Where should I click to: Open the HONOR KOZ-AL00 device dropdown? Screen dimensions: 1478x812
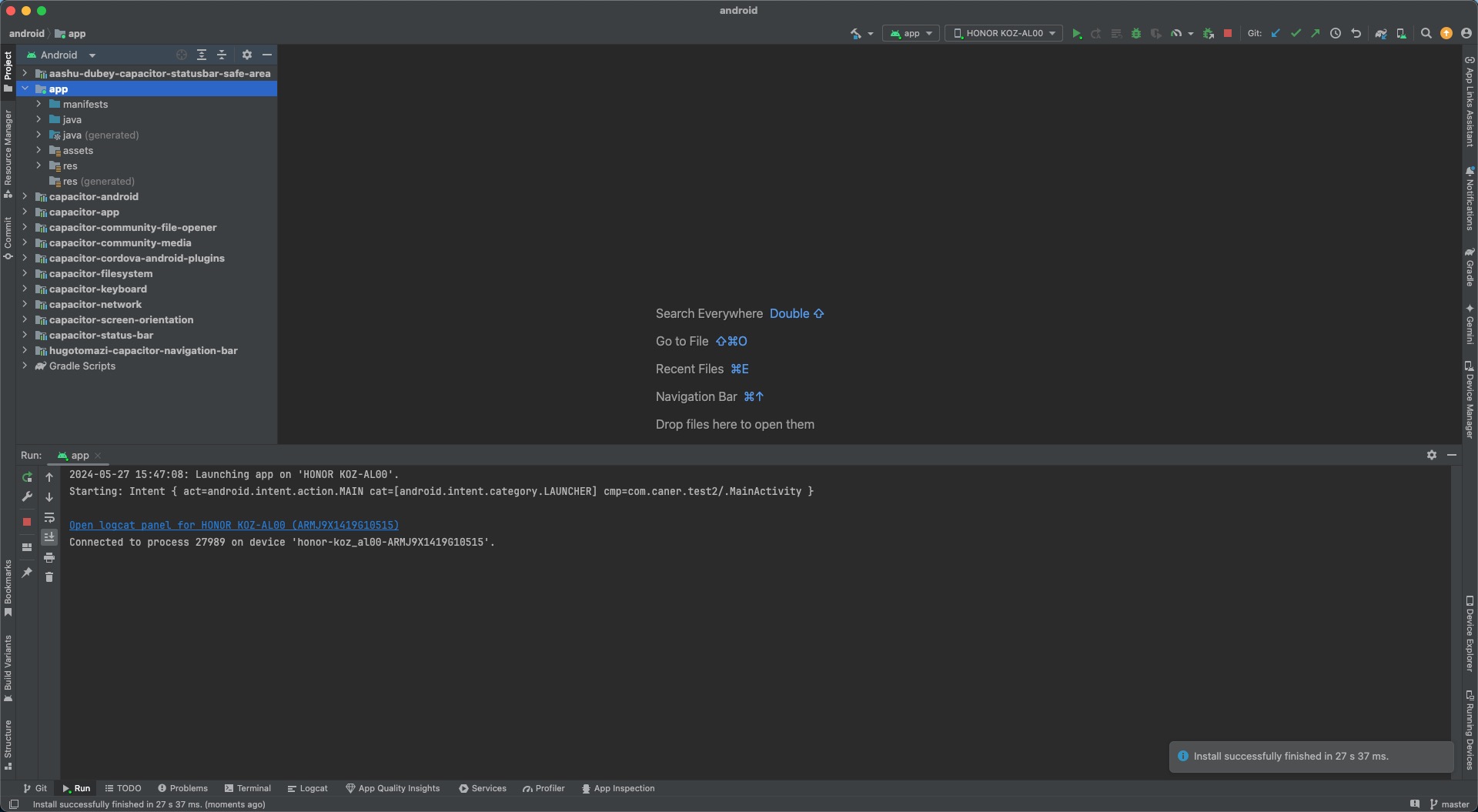[1004, 34]
